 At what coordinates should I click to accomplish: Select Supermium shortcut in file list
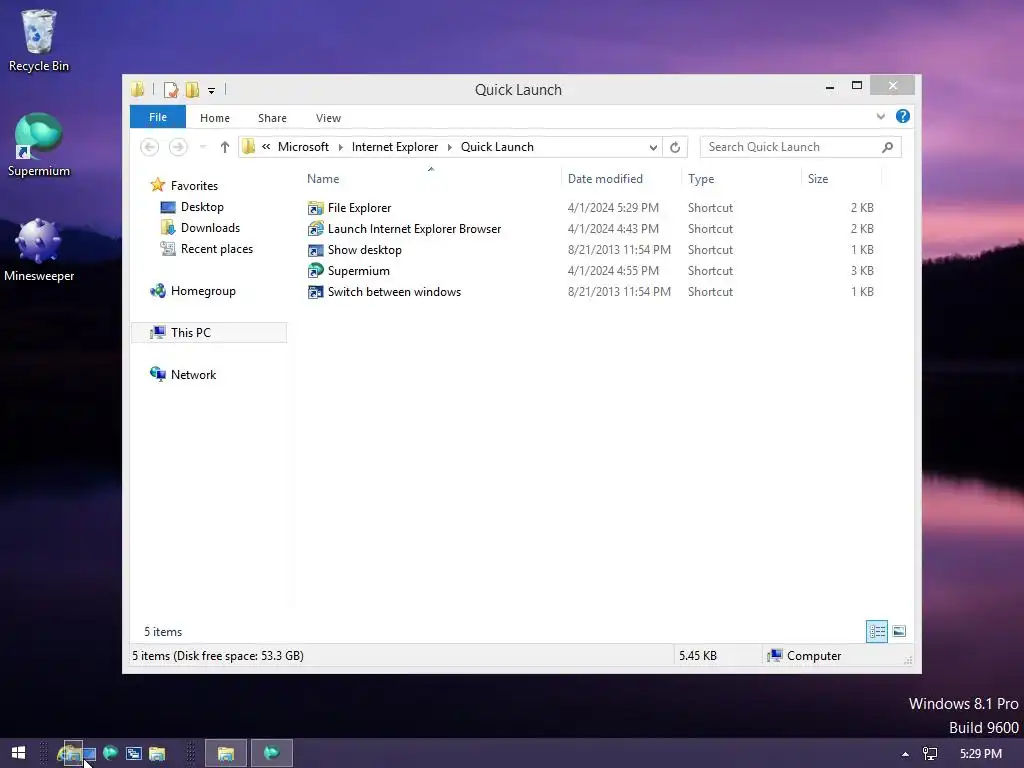349,270
